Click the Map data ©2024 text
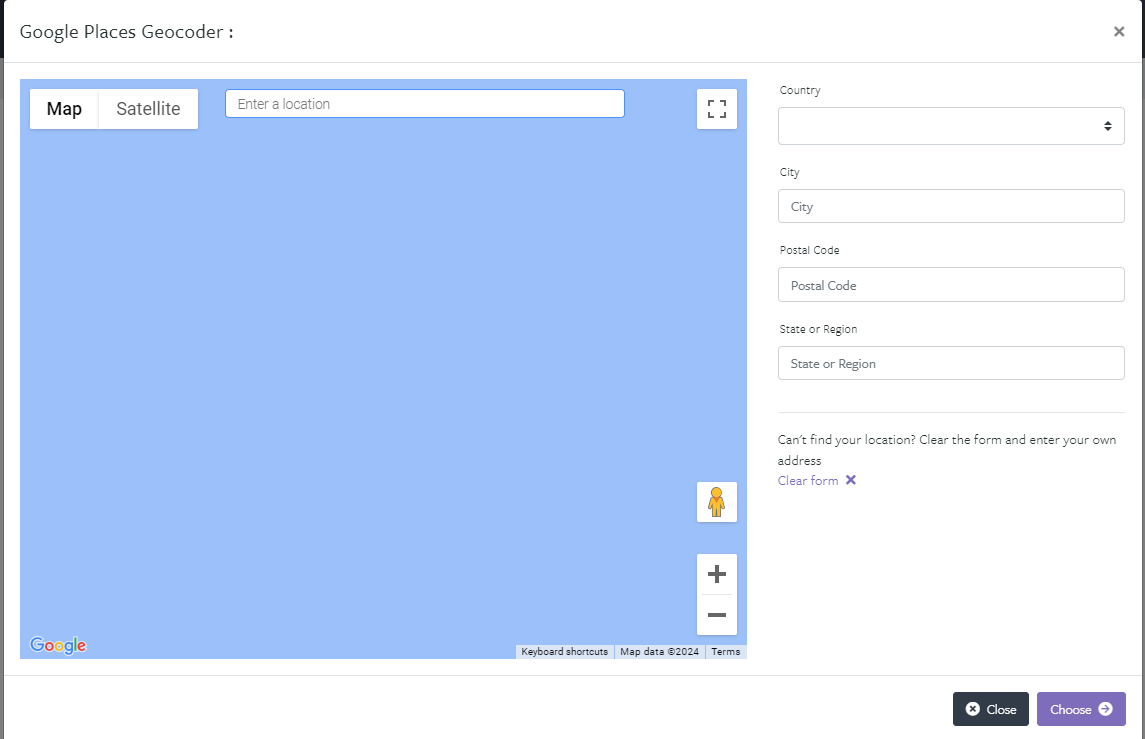 click(x=659, y=651)
